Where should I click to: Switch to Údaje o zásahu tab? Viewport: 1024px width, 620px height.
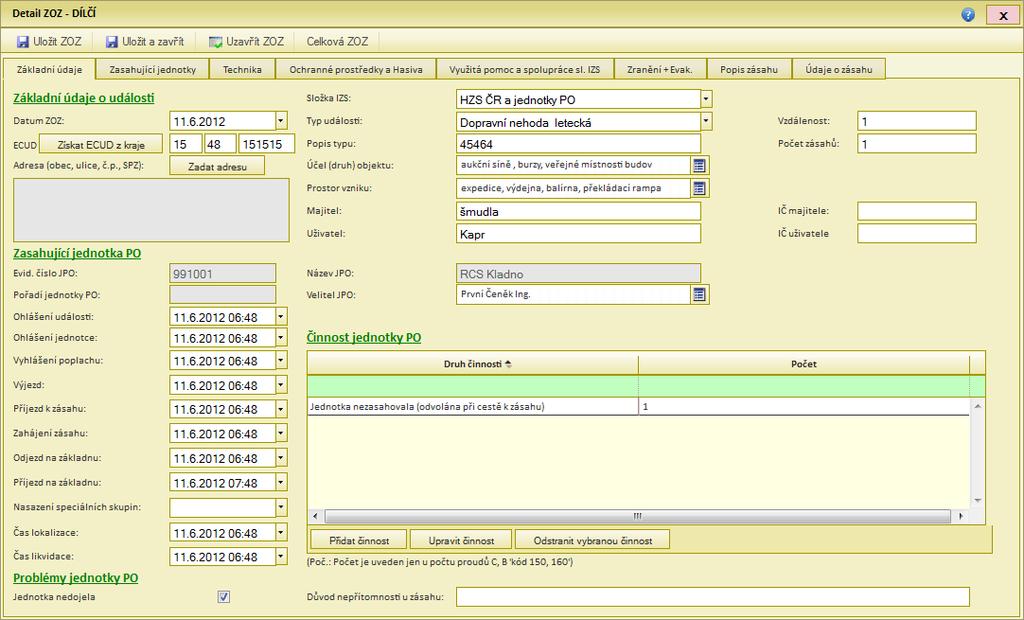coord(839,69)
